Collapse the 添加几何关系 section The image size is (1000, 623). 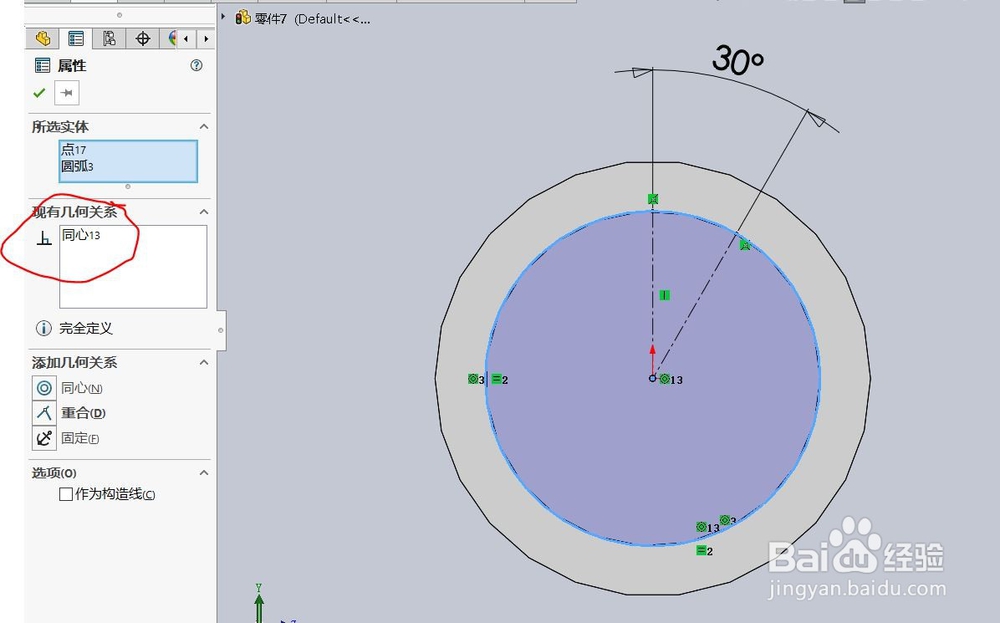coord(204,363)
